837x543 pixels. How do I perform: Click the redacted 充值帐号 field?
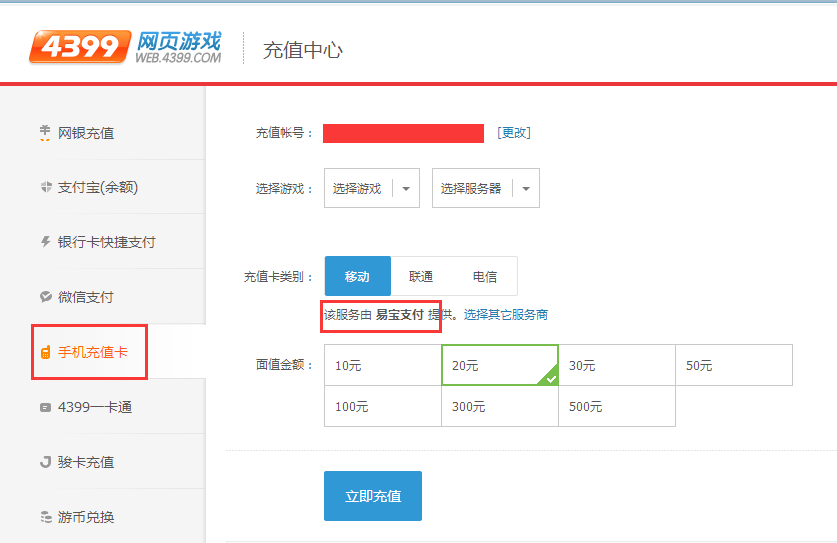coord(403,133)
